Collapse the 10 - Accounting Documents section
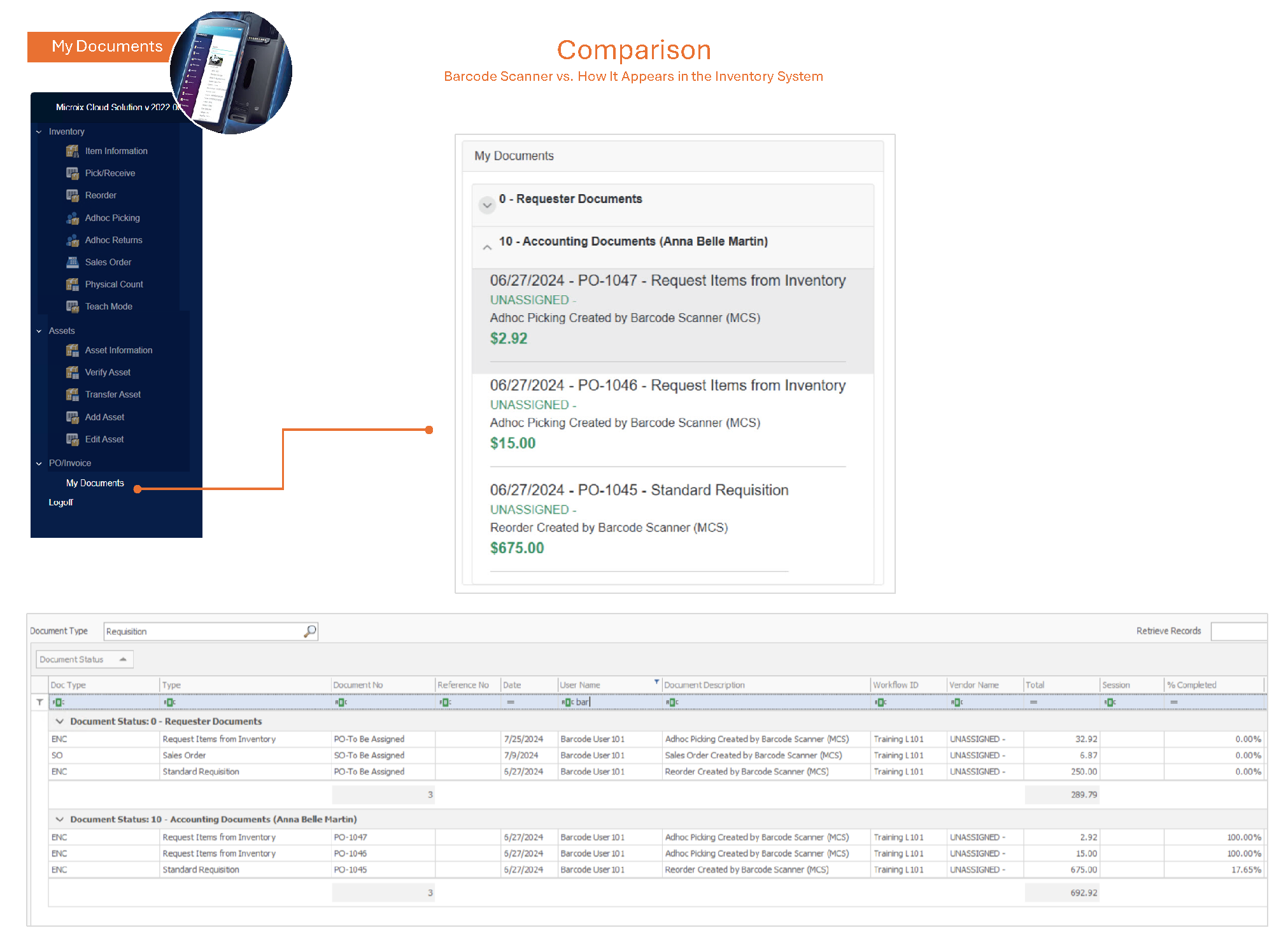The image size is (1288, 942). 487,247
